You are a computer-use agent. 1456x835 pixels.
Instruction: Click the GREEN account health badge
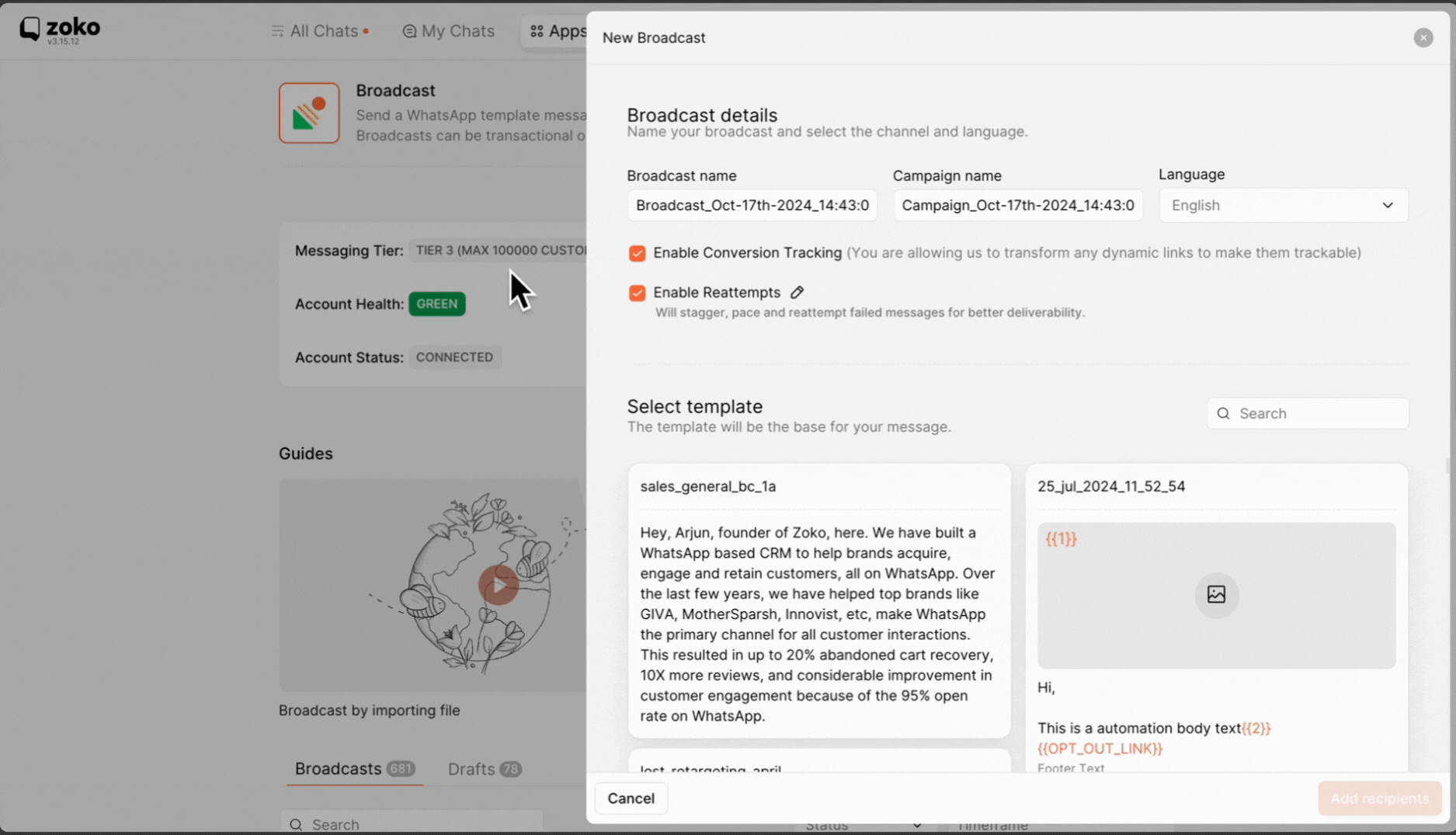[x=436, y=304]
